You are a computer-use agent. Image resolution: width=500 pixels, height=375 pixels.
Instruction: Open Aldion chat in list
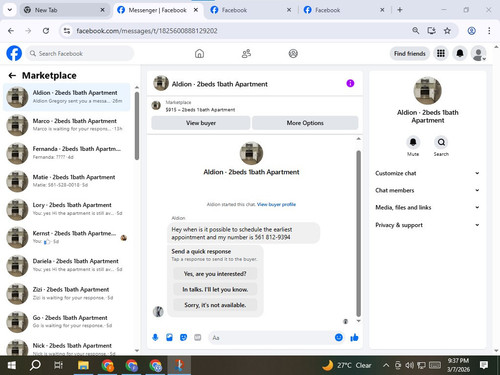[x=67, y=97]
